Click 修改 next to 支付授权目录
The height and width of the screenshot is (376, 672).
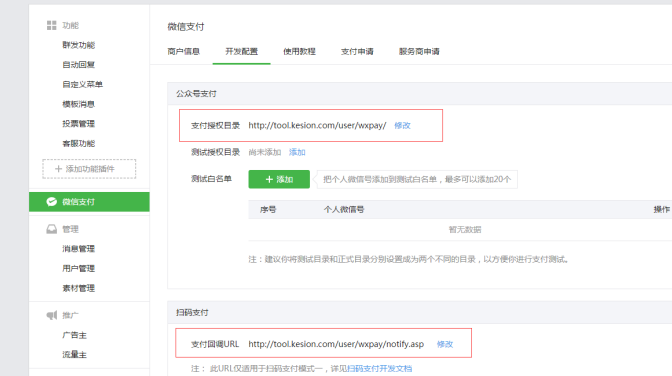(402, 125)
